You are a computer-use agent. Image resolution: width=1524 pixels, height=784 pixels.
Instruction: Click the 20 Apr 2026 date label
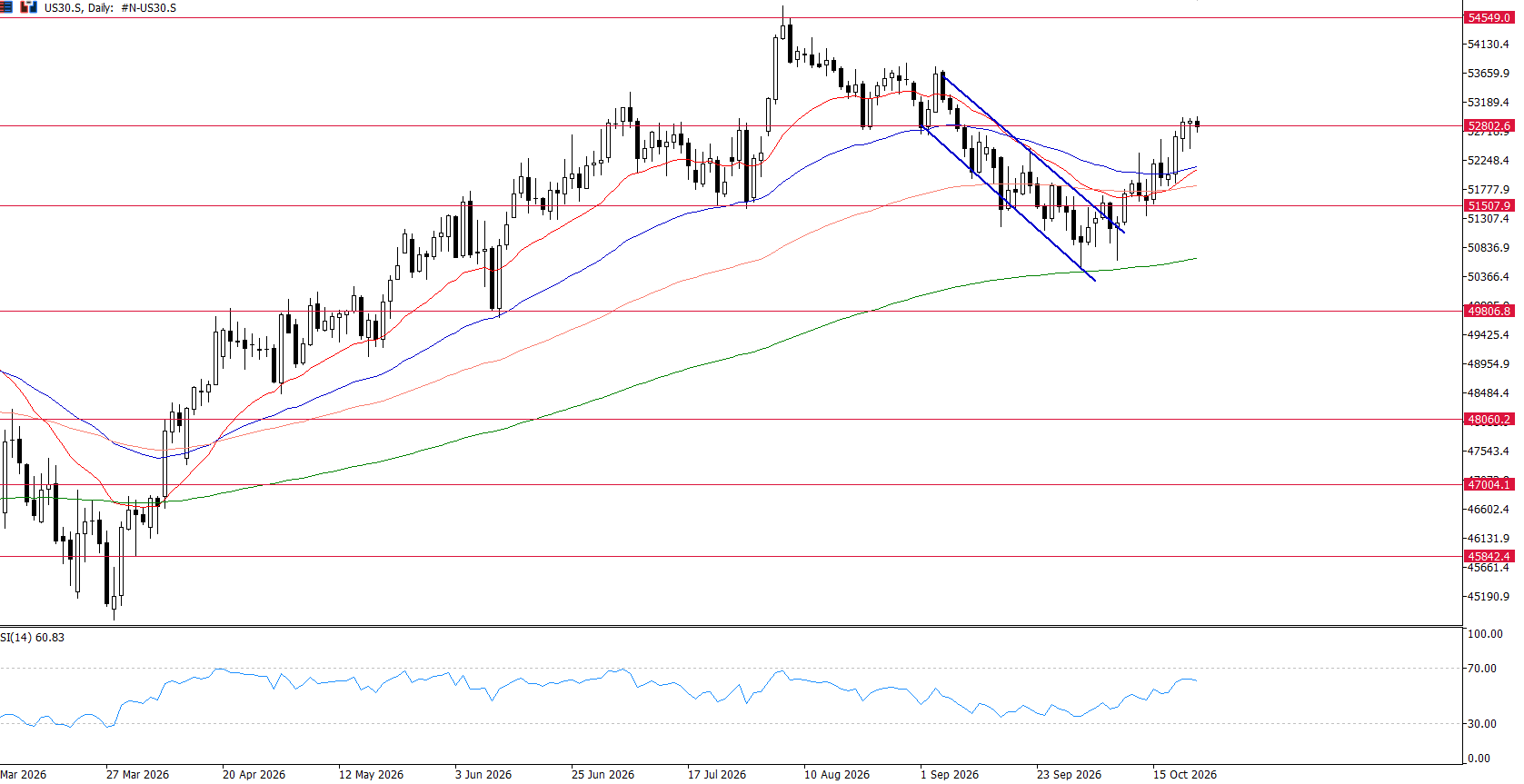tap(254, 775)
